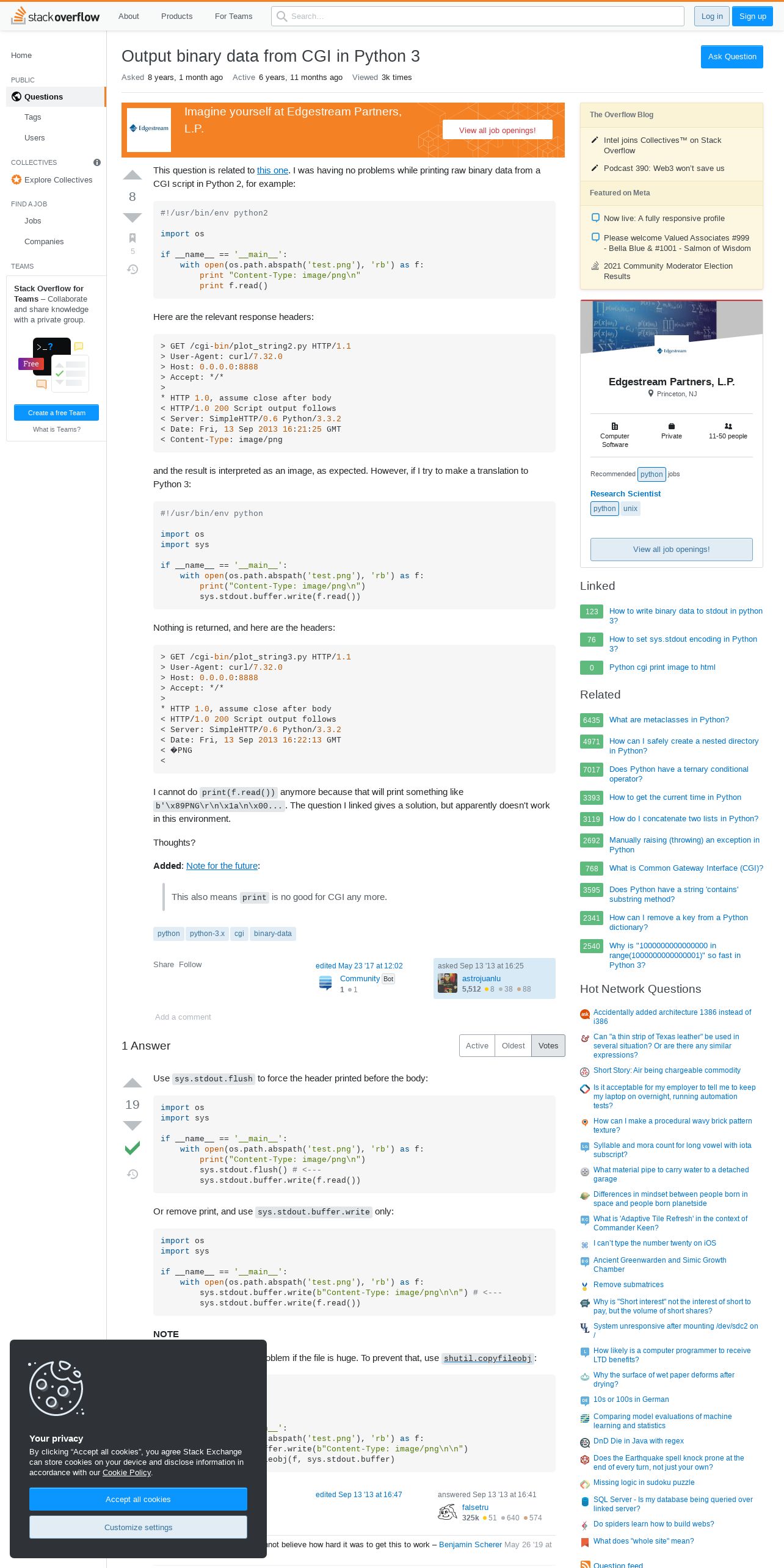The width and height of the screenshot is (784, 1568).
Task: Open the python-3.x tag
Action: 207,934
